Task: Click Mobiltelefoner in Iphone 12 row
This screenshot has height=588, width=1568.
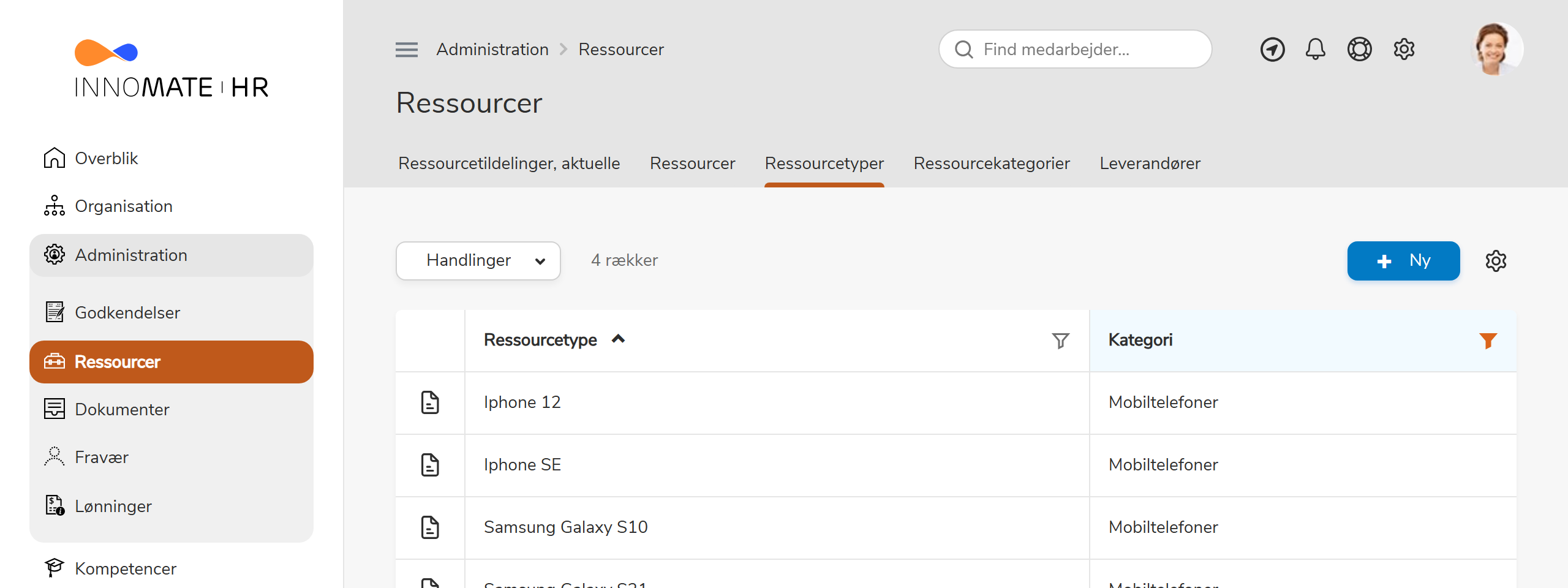Action: pos(1163,402)
